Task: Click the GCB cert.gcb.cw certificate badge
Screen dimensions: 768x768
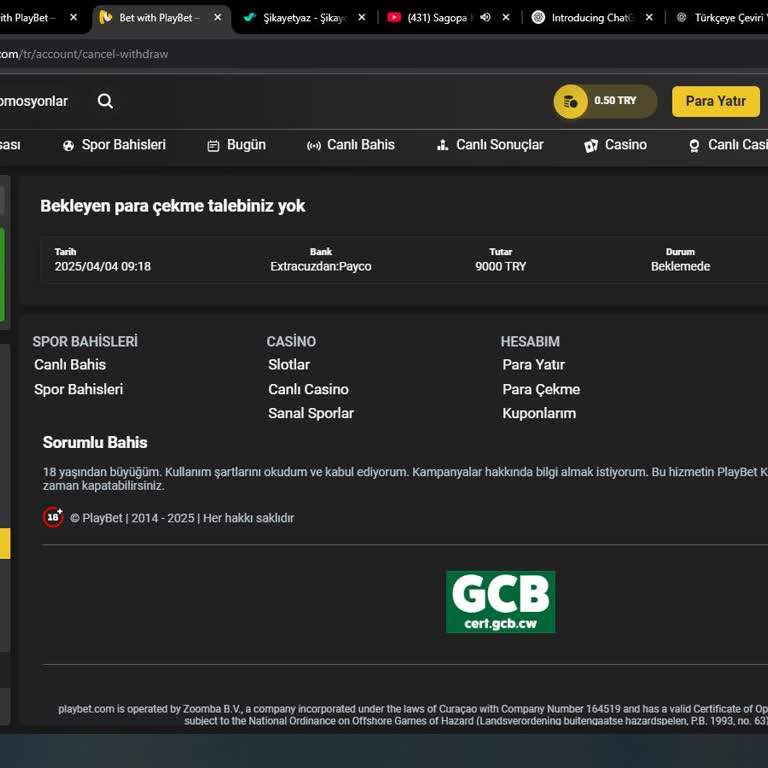Action: (x=501, y=602)
